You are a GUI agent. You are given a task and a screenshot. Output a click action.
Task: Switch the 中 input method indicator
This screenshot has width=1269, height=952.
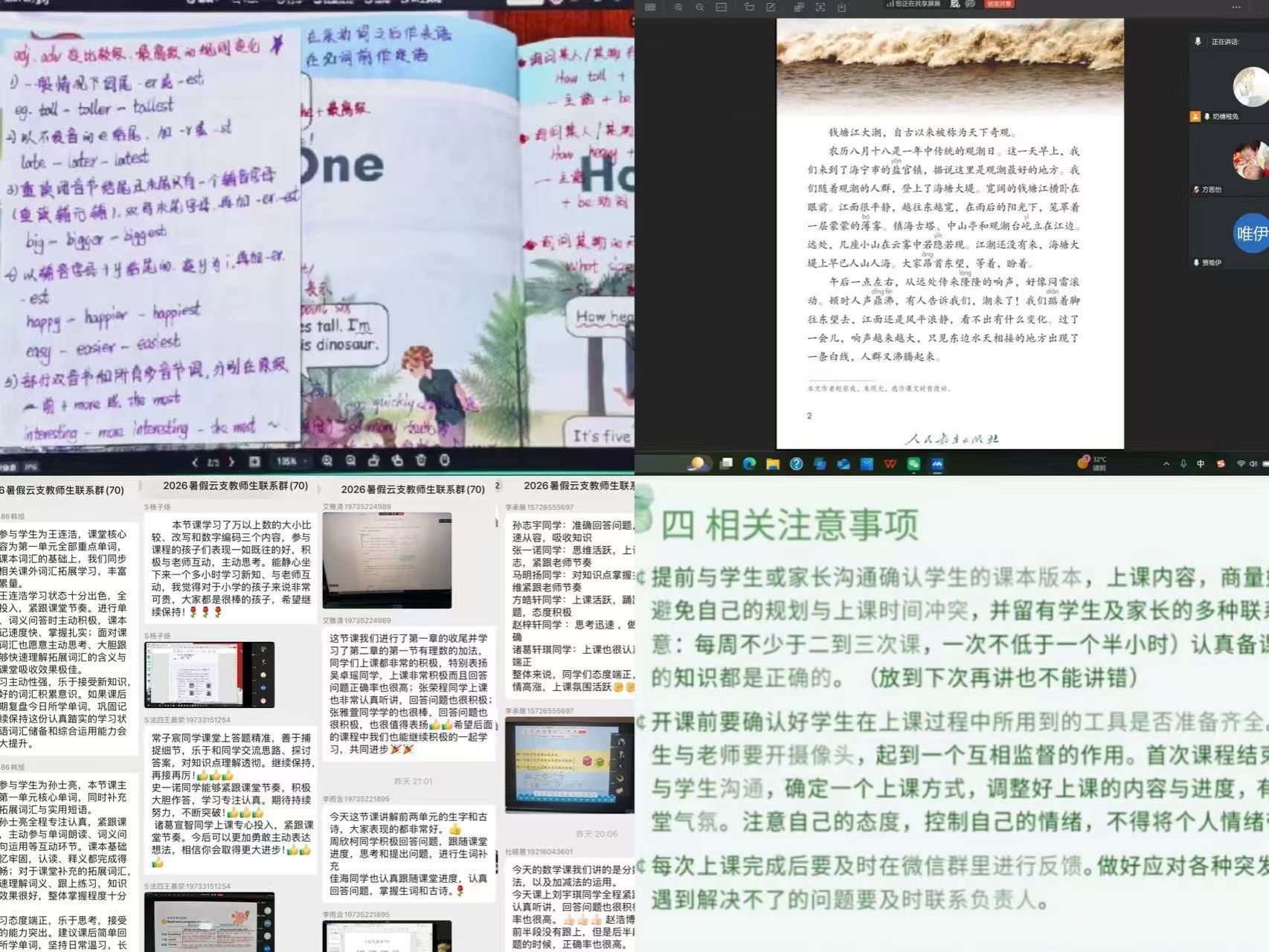(1200, 464)
